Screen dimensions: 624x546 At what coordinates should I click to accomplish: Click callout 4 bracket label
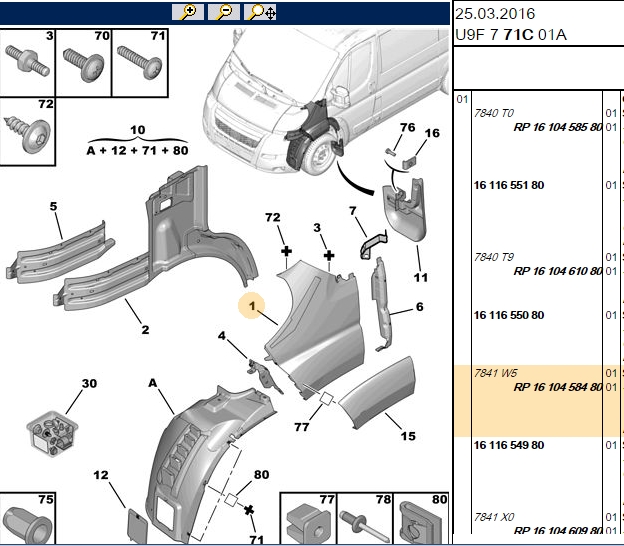pyautogui.click(x=222, y=336)
